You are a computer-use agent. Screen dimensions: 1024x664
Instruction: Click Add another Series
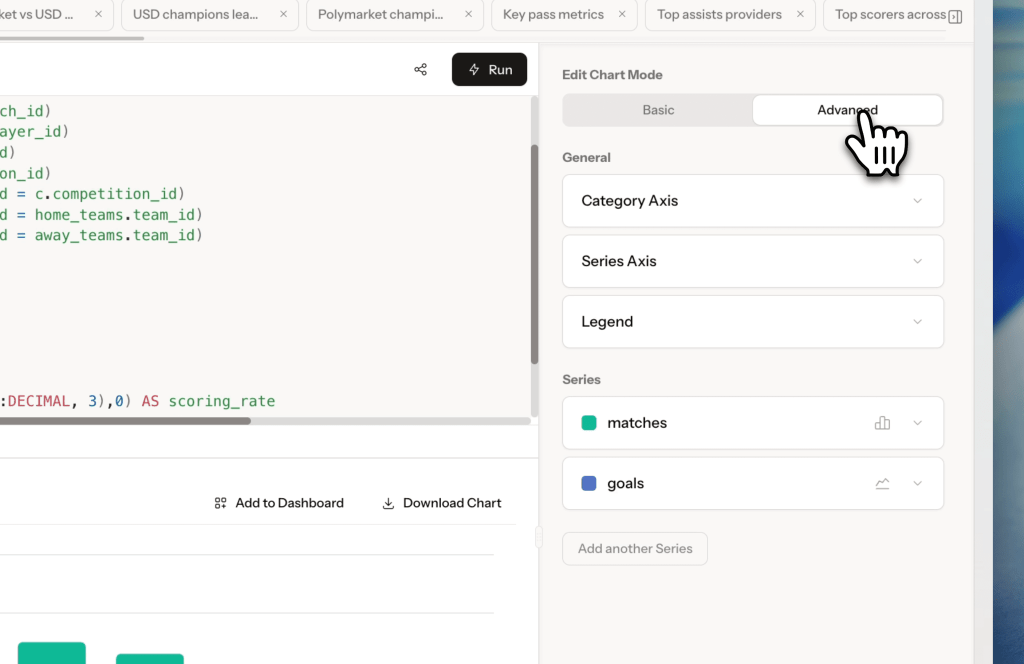click(634, 548)
